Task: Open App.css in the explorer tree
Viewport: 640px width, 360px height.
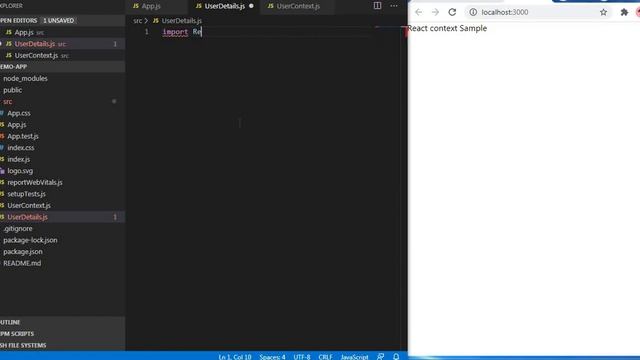Action: (x=62, y=113)
